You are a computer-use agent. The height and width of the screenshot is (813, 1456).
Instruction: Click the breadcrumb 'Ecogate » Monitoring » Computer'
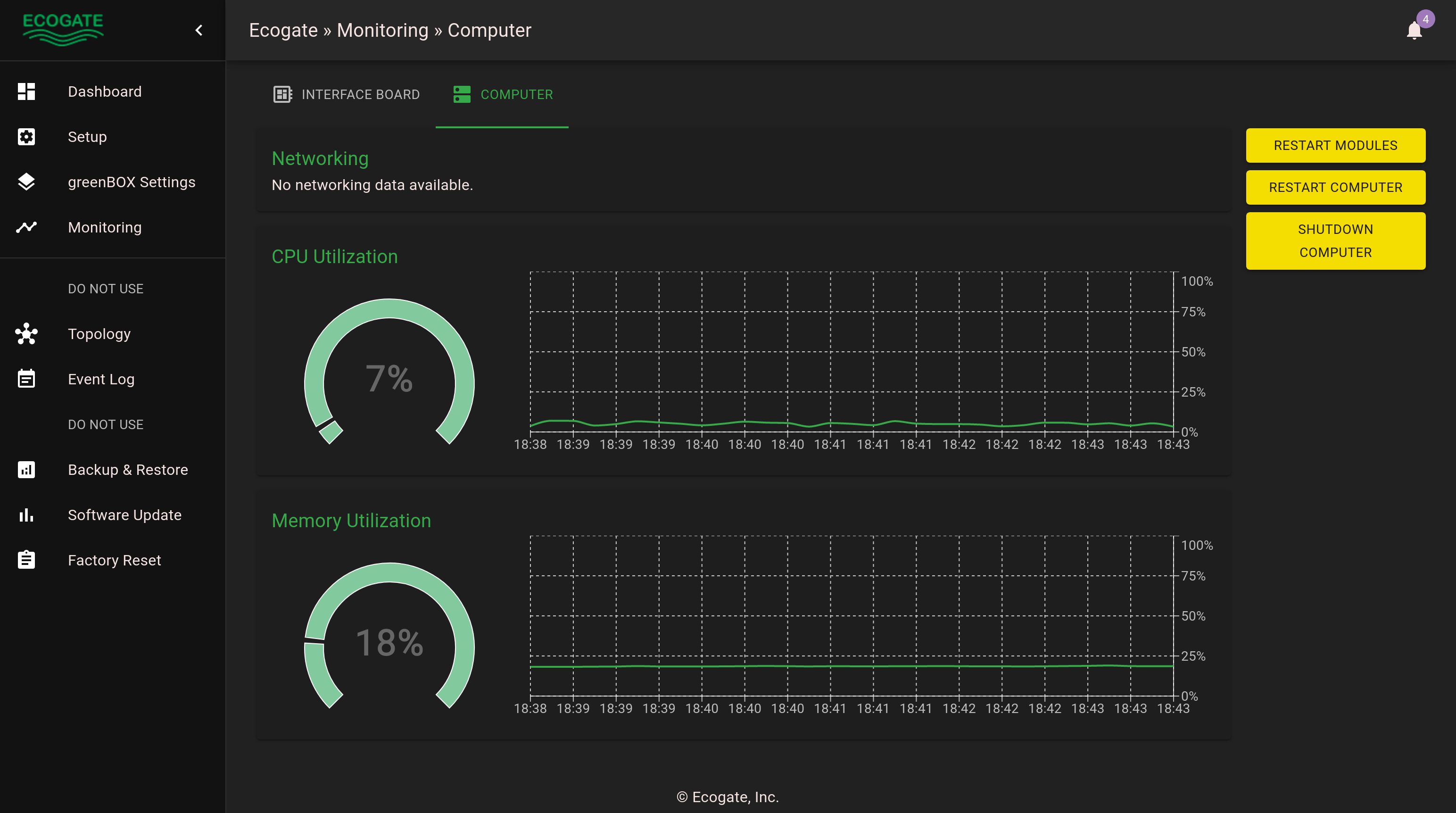pyautogui.click(x=390, y=30)
